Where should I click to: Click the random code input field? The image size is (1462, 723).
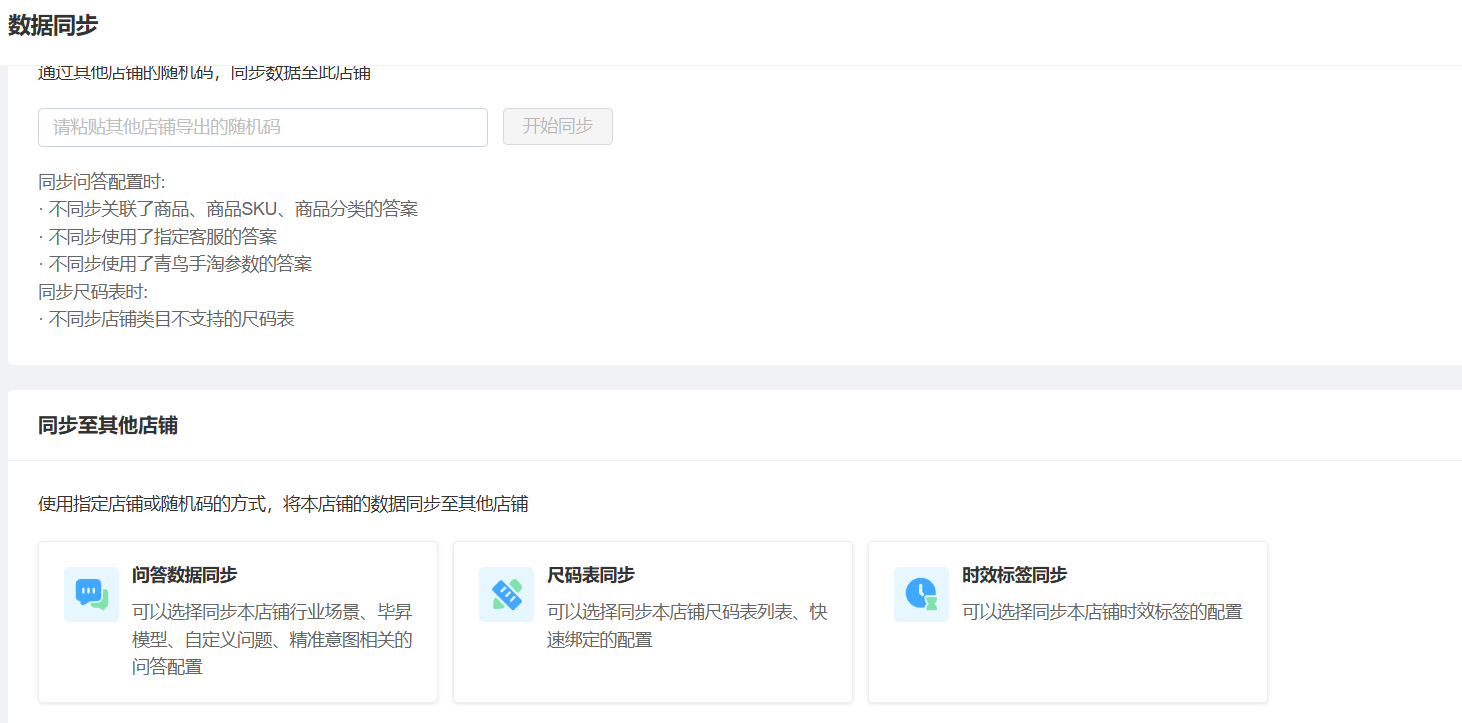click(263, 127)
